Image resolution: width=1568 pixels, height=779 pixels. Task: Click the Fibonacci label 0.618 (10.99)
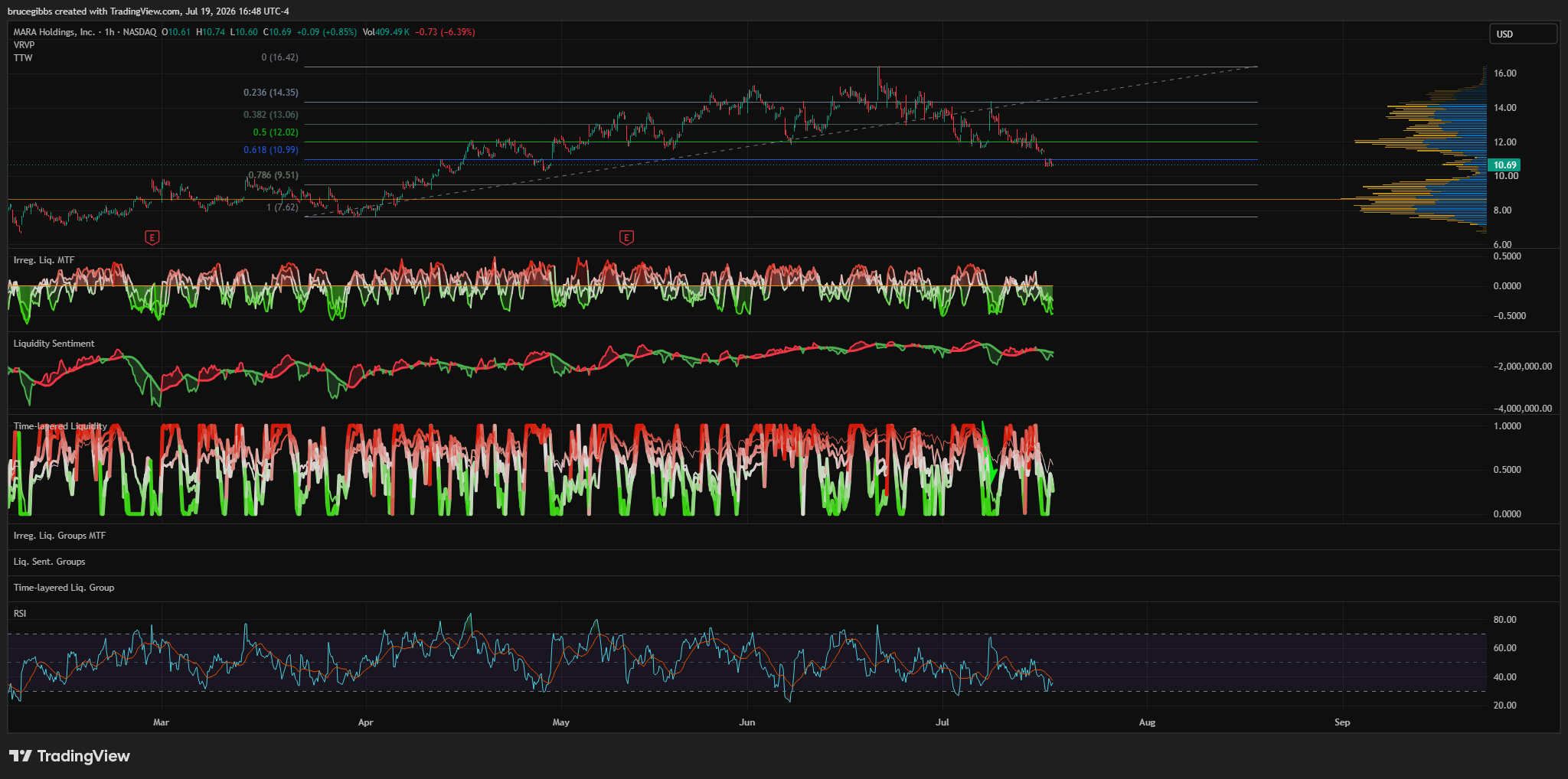271,150
